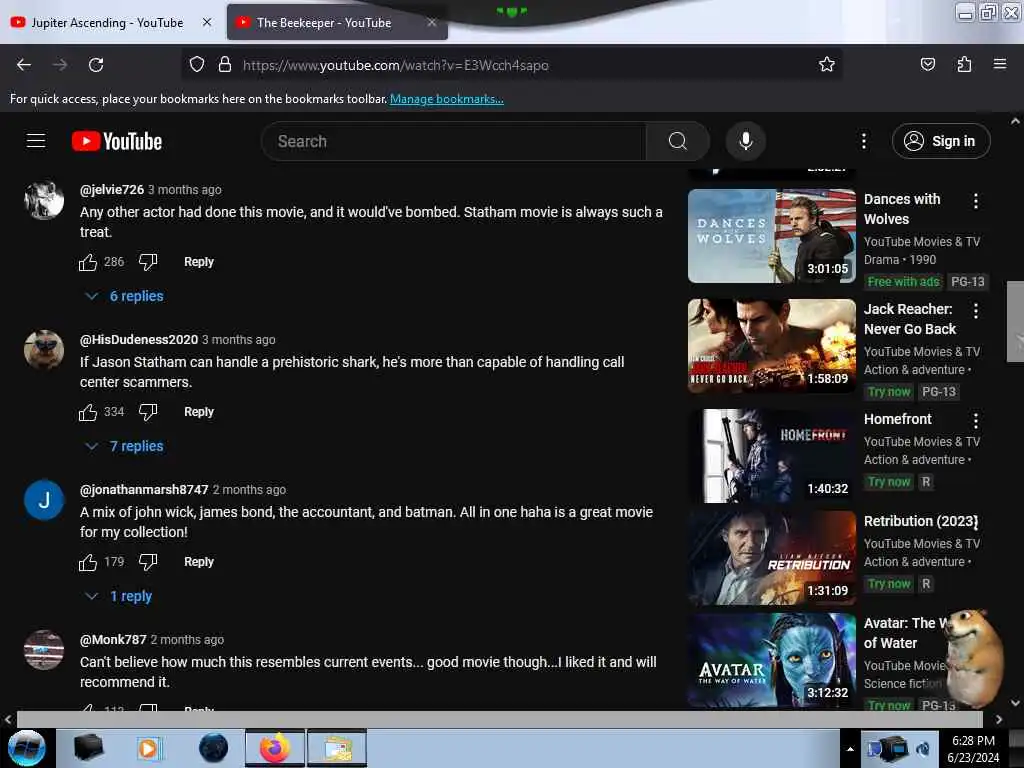Show tracking protection shield info
This screenshot has height=768, width=1024.
[197, 65]
